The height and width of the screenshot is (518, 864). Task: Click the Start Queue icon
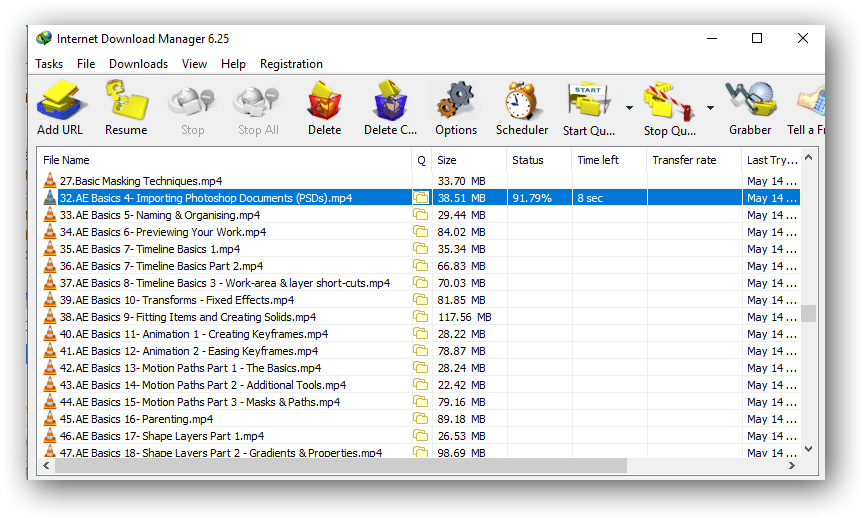coord(588,100)
